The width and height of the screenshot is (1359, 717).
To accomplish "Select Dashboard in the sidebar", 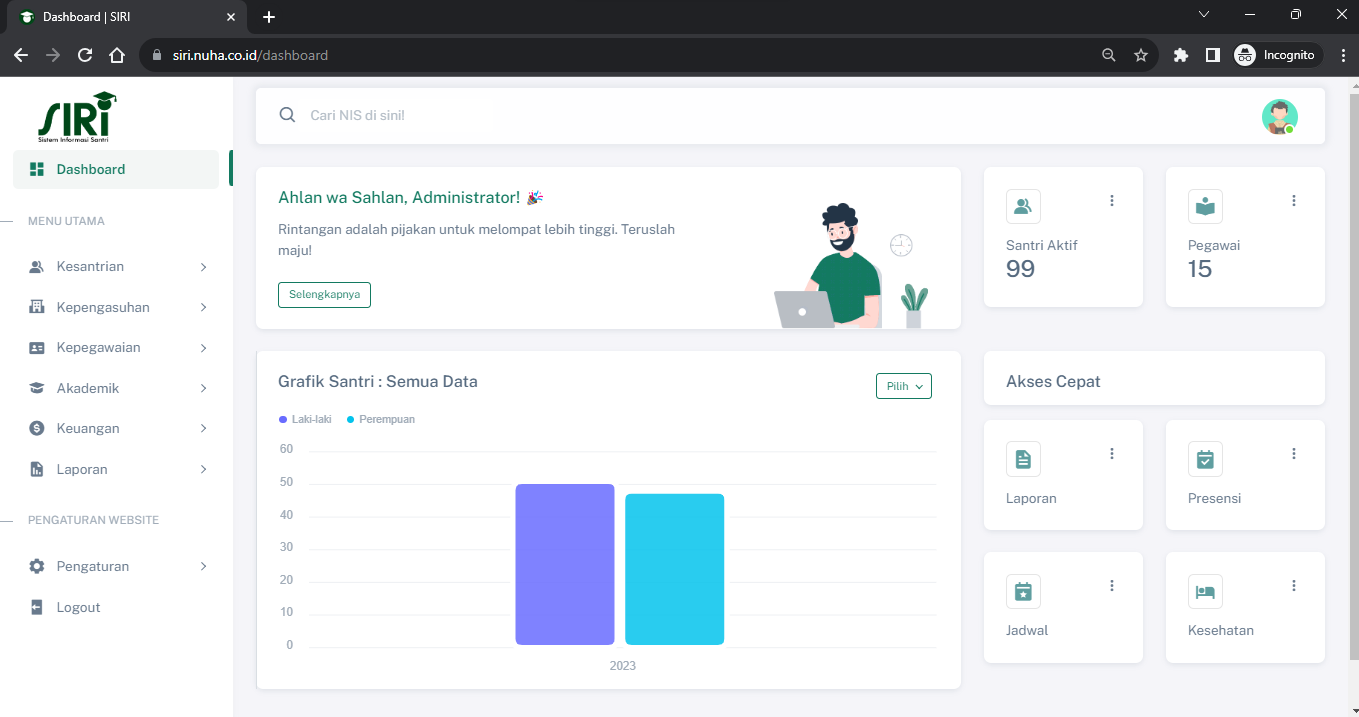I will [116, 169].
